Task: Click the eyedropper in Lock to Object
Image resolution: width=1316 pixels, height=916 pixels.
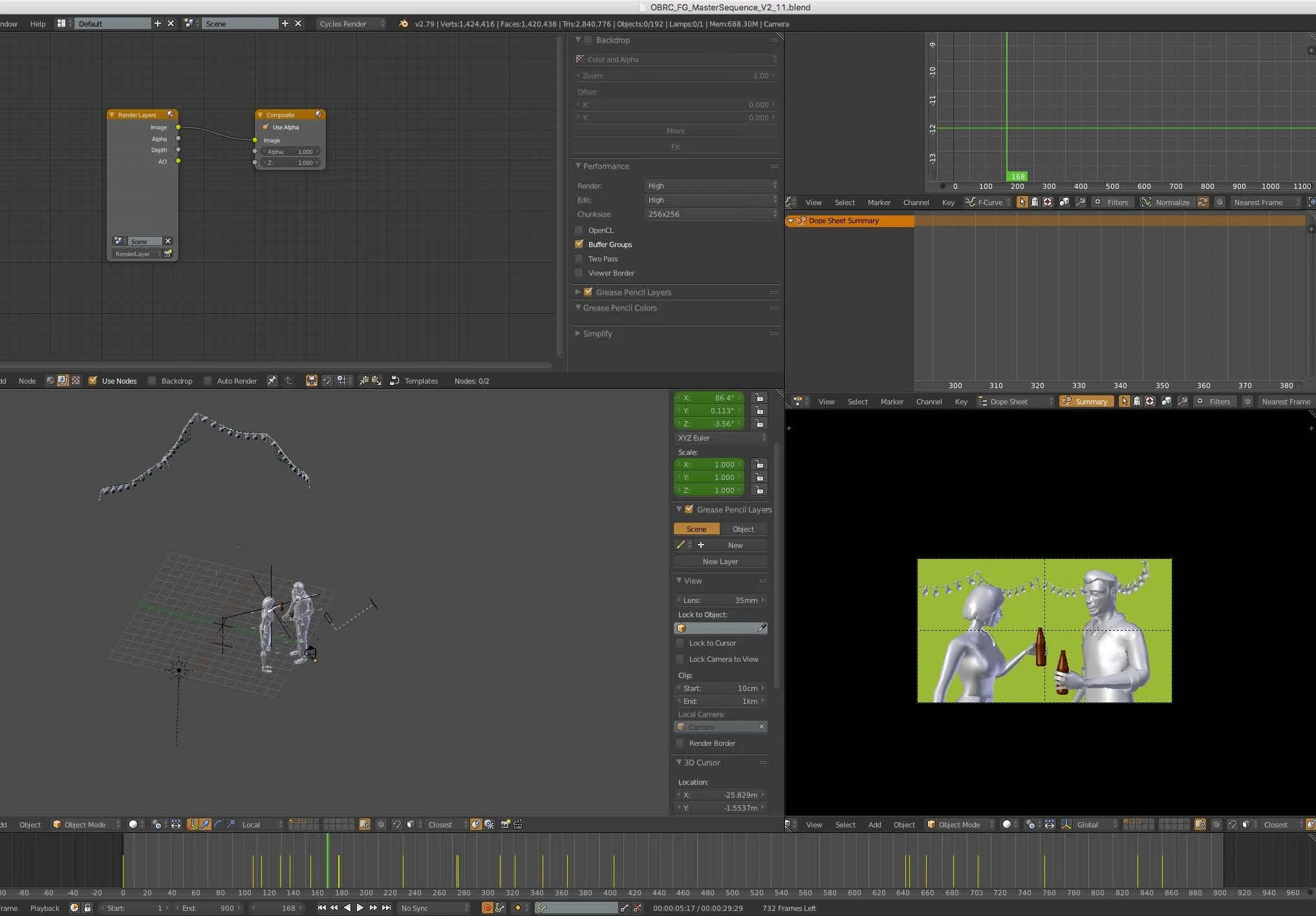Action: 762,628
